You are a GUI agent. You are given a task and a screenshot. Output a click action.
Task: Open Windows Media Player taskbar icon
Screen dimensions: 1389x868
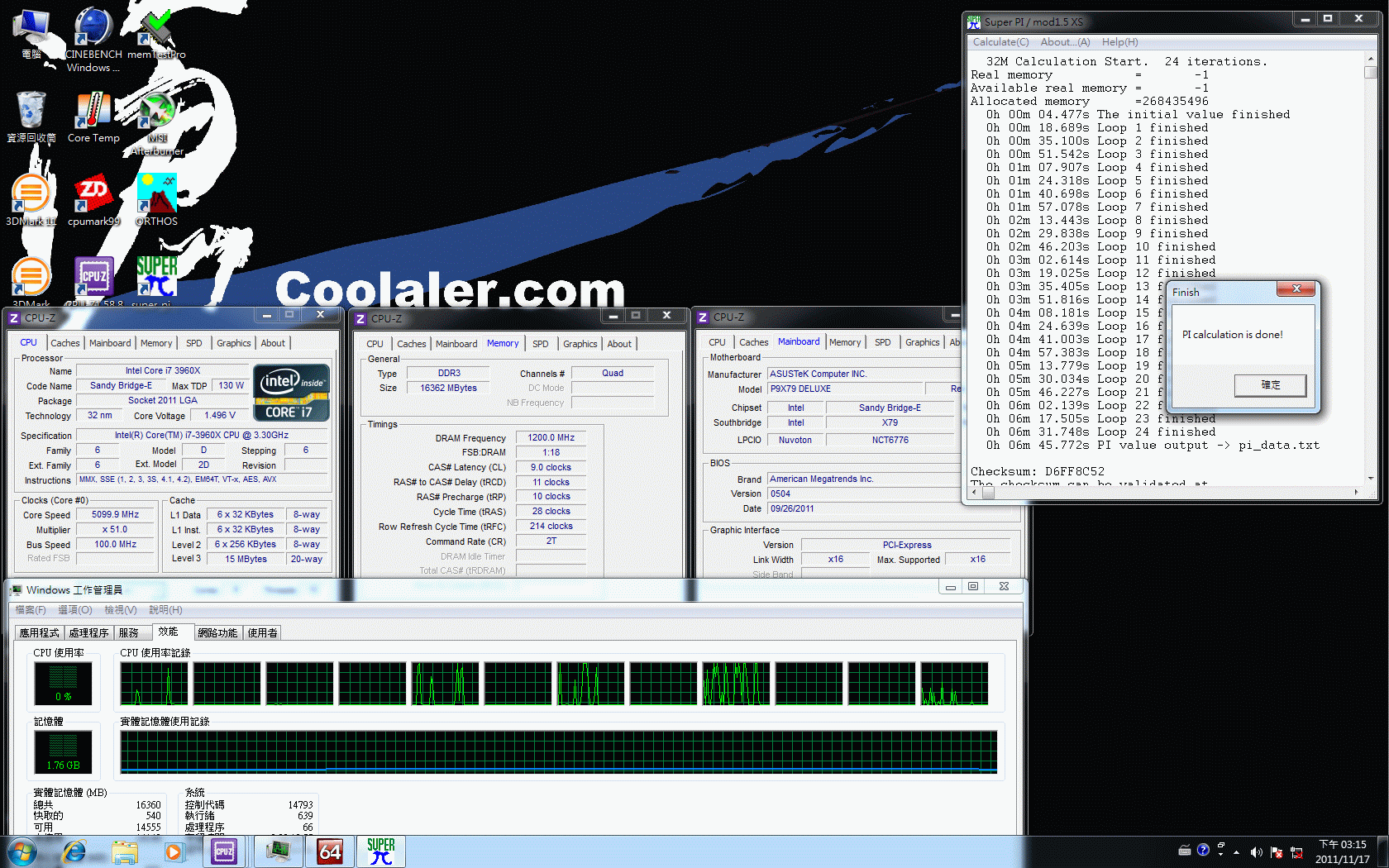pos(173,851)
